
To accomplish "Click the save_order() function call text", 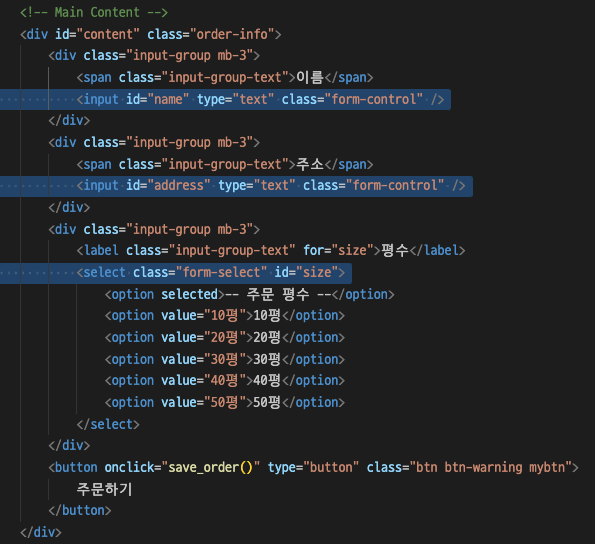I will 211,467.
